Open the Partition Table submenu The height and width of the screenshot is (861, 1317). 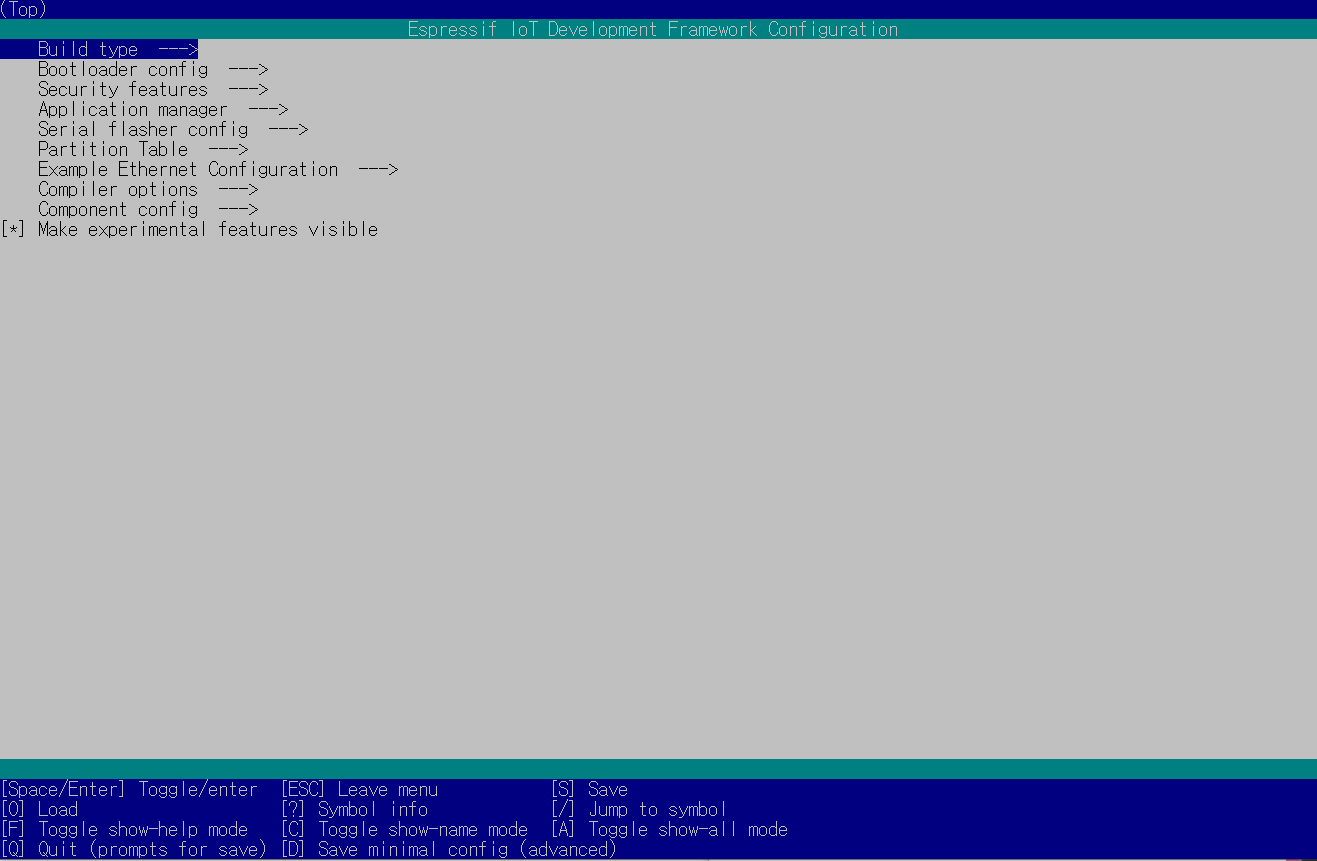pos(143,149)
